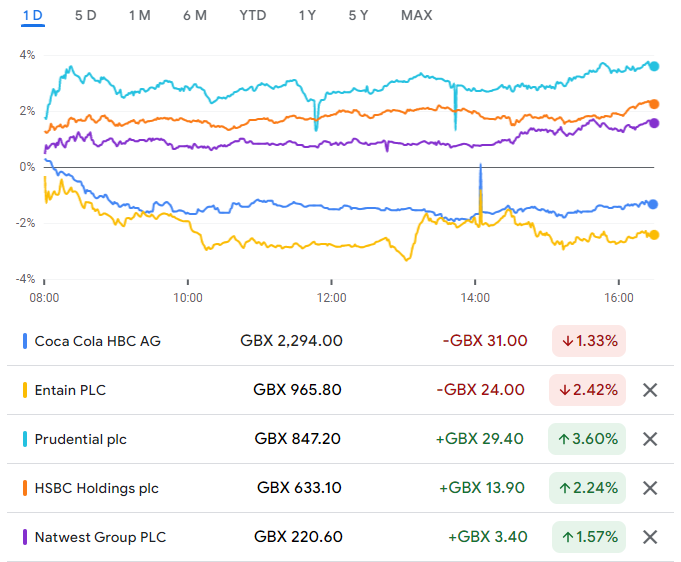
Task: Click price GBX 2,294.00
Action: 291,341
